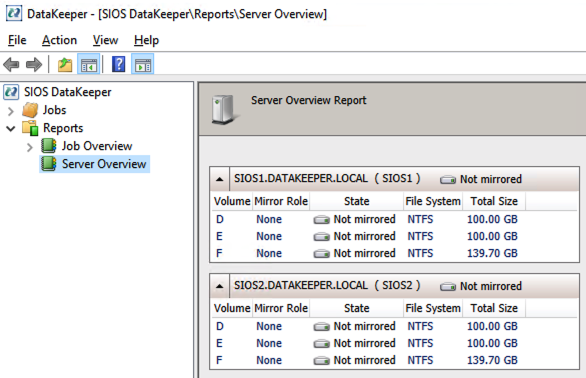This screenshot has width=586, height=378.
Task: Toggle the Show/Hide Action Pane icon
Action: click(x=142, y=64)
